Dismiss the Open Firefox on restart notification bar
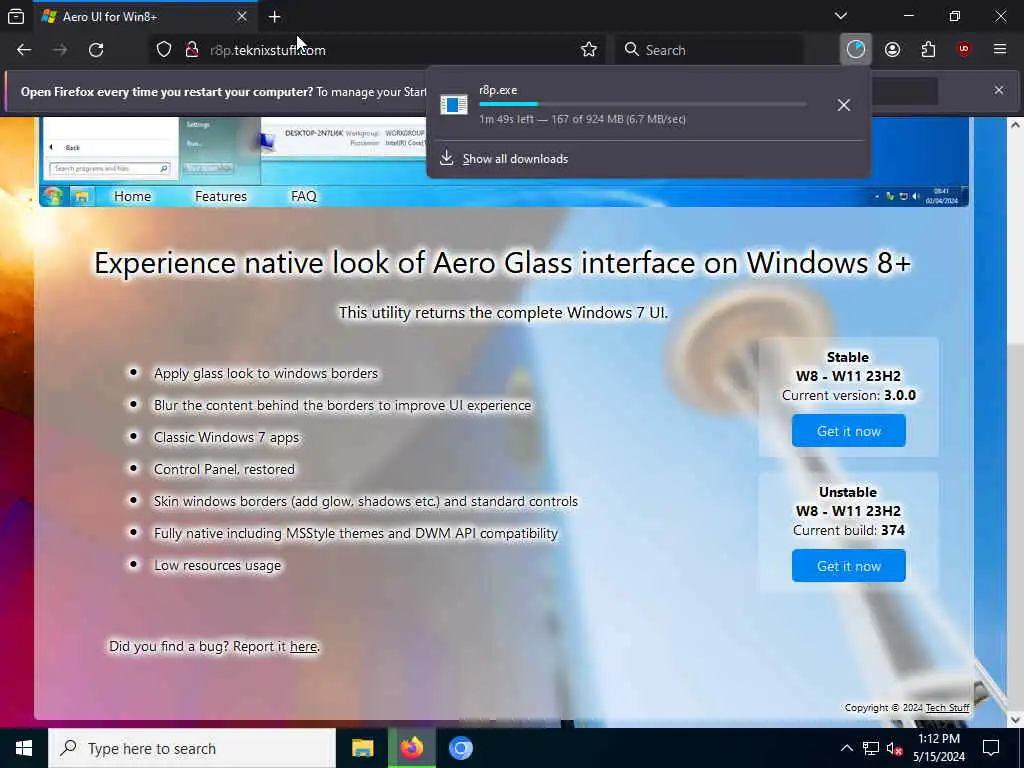 point(999,90)
